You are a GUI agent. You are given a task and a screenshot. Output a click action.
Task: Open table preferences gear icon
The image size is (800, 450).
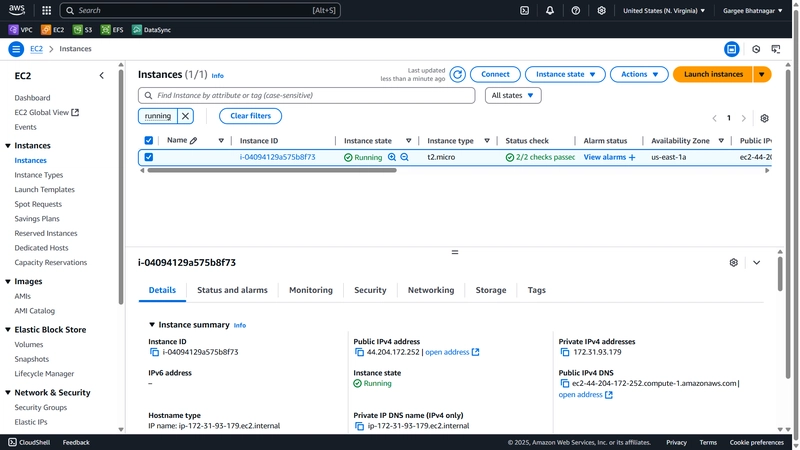(764, 118)
